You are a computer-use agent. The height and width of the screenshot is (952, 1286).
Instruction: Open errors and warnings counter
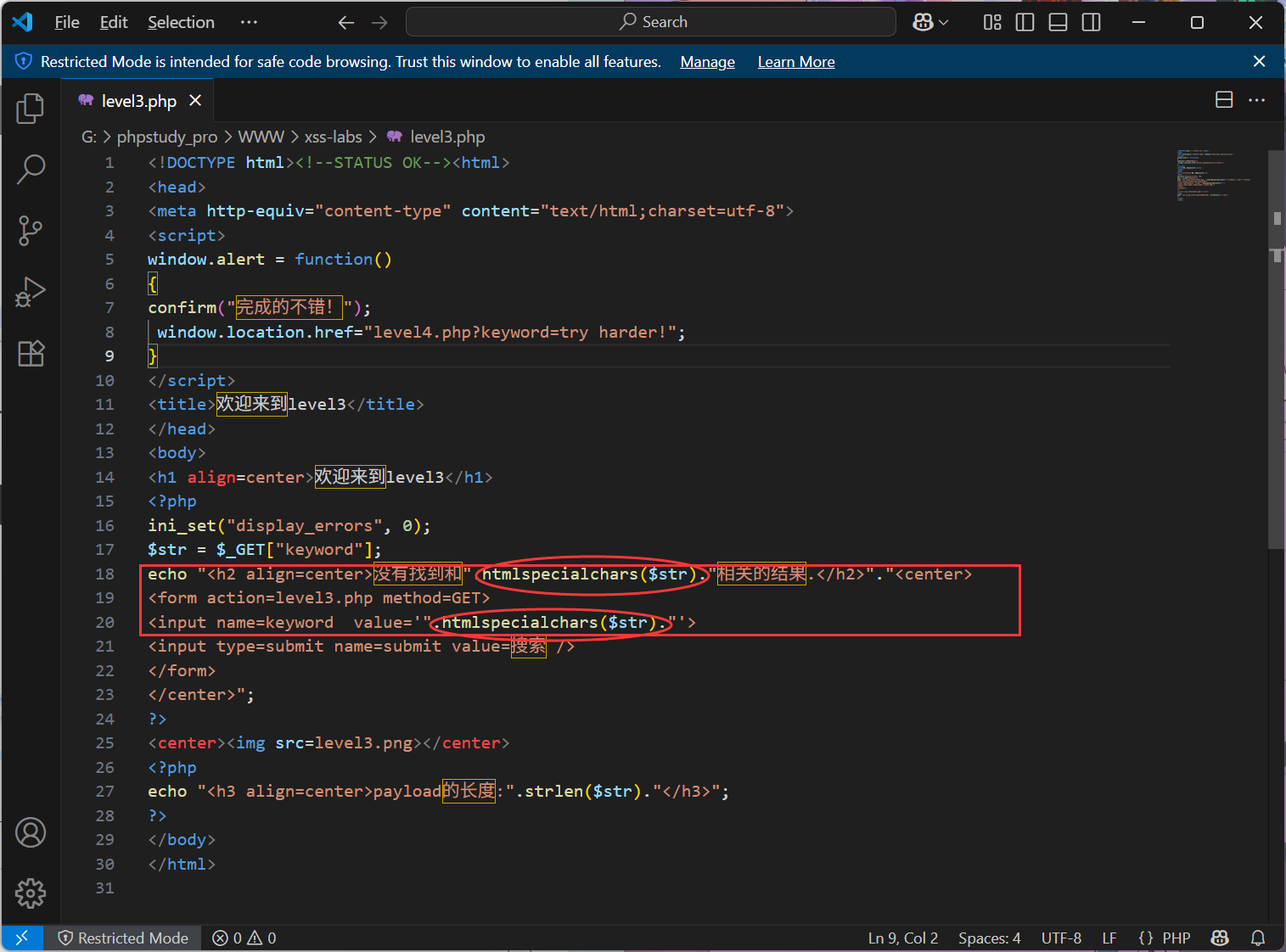pyautogui.click(x=244, y=938)
